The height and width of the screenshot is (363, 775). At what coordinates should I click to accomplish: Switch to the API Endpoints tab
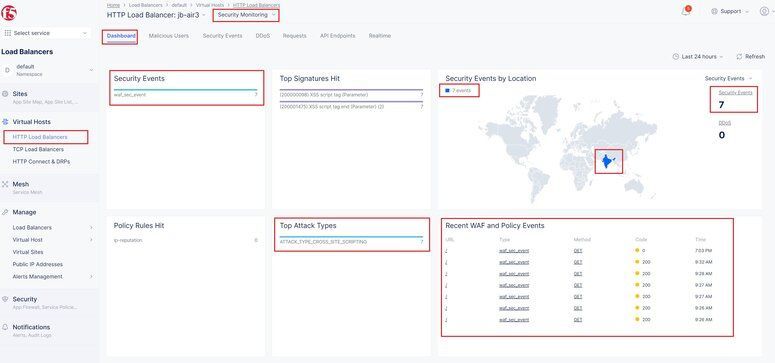tap(338, 36)
